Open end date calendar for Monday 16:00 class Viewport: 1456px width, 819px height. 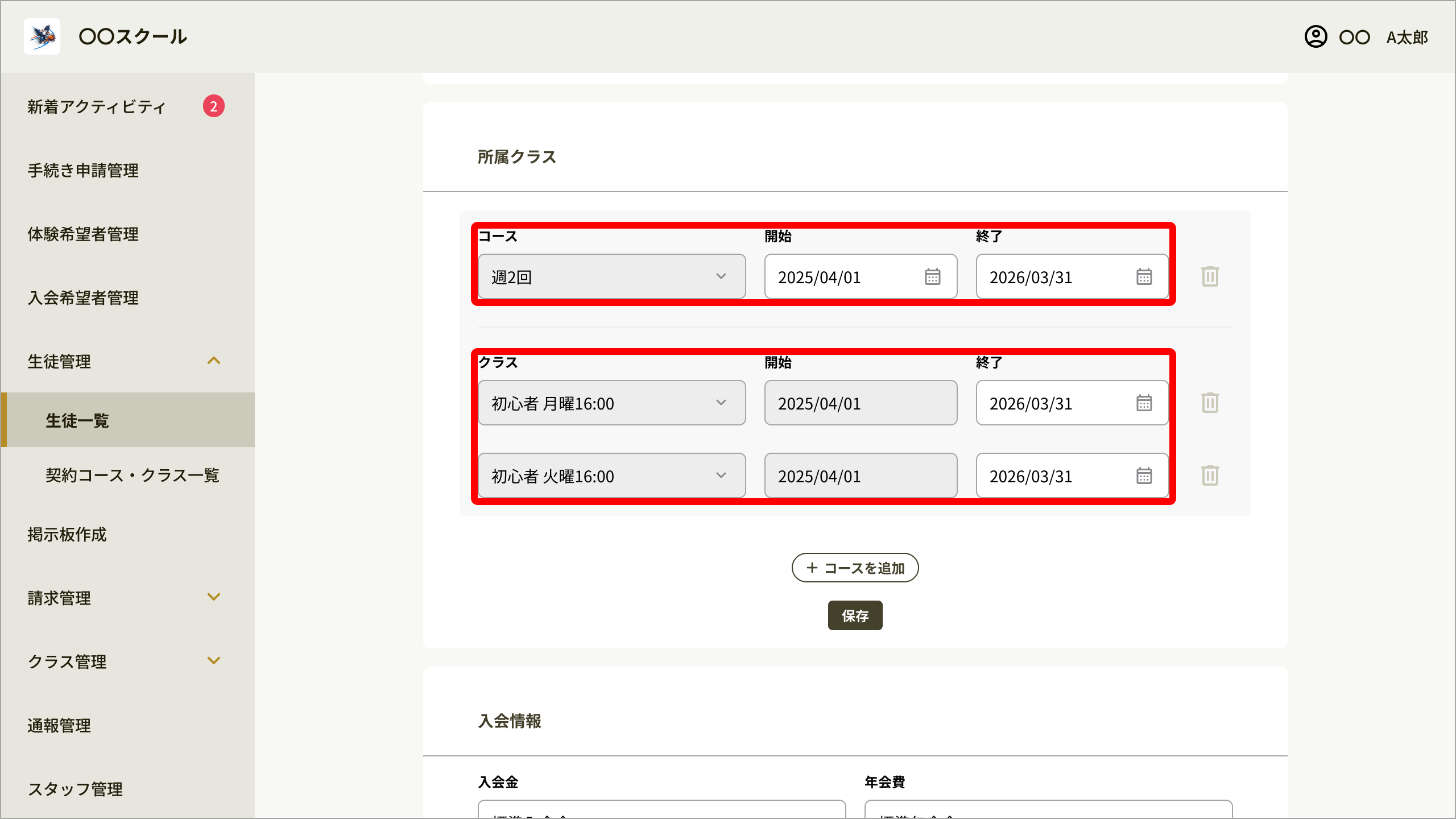click(x=1144, y=403)
